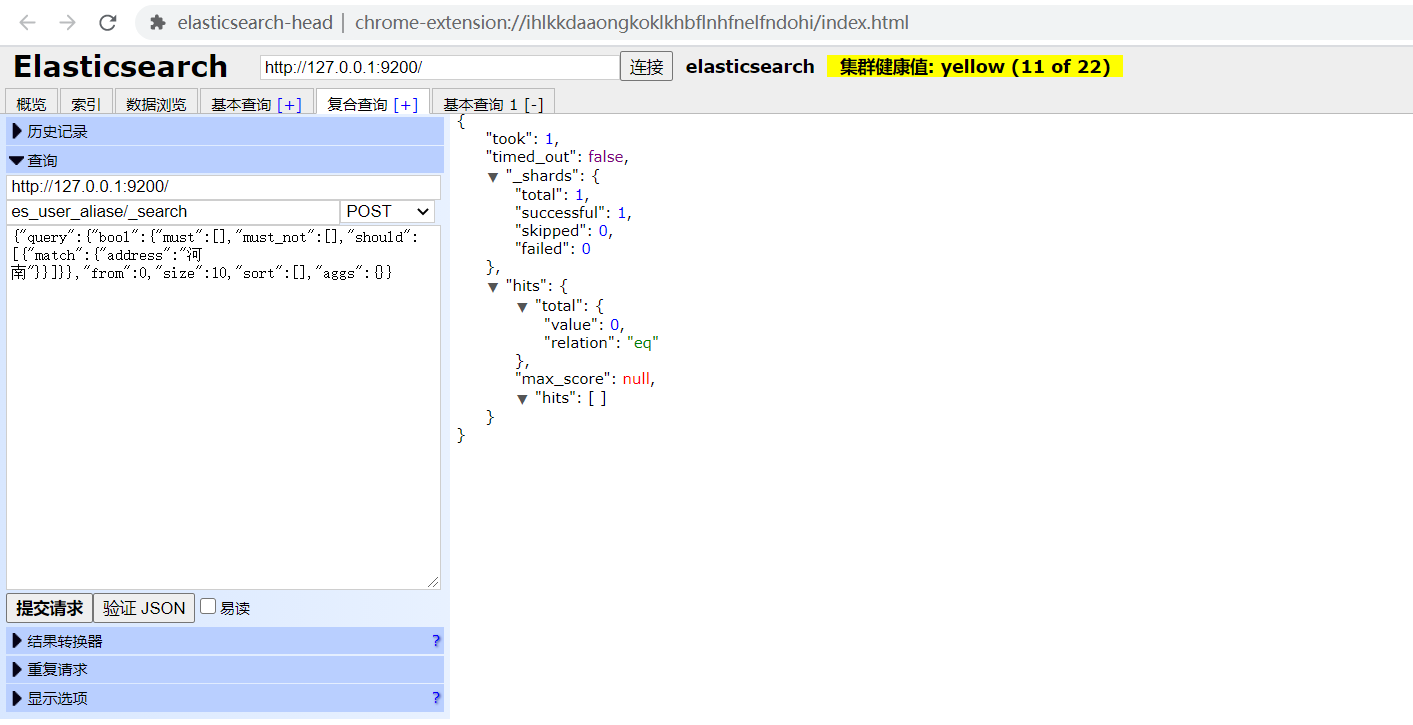
Task: Collapse the inner "hits" array node
Action: [x=522, y=399]
